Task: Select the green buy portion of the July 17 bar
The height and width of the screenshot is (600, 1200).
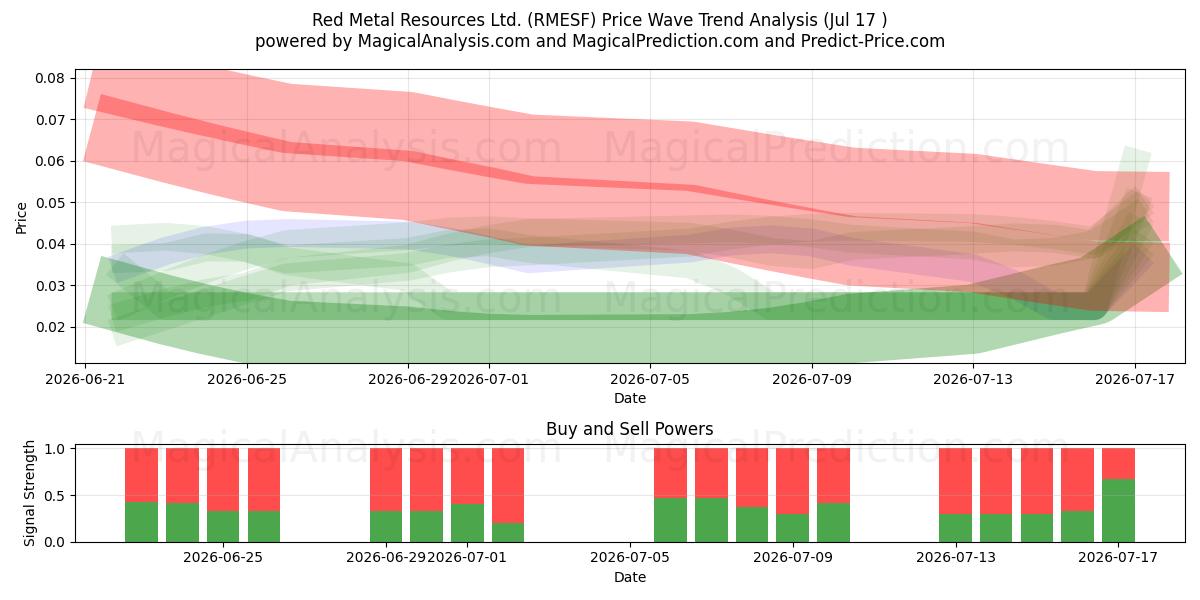Action: coord(1118,511)
